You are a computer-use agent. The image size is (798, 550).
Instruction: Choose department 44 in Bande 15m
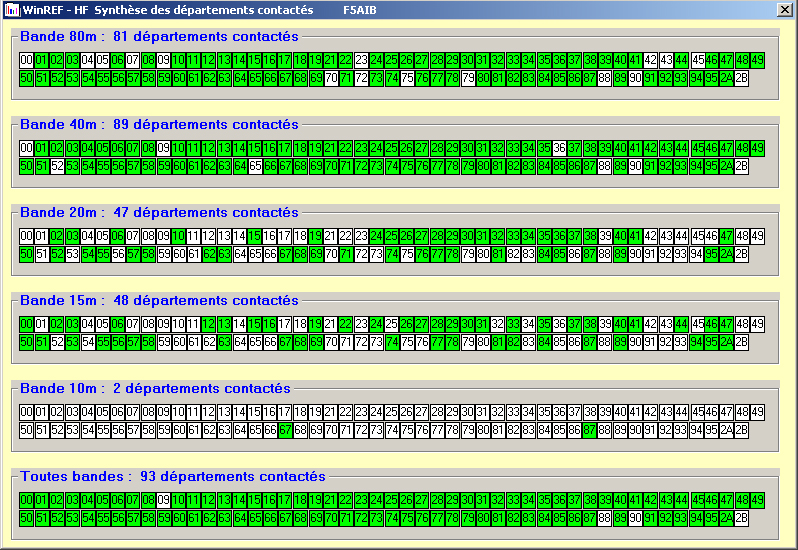[681, 324]
